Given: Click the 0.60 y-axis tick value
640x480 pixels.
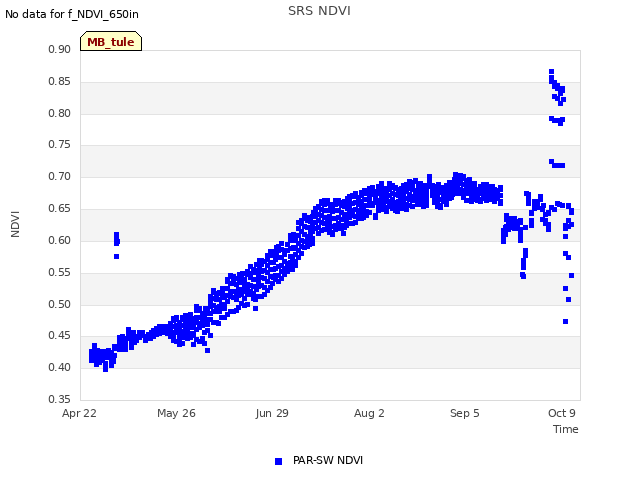Looking at the screenshot, I should (x=60, y=240).
